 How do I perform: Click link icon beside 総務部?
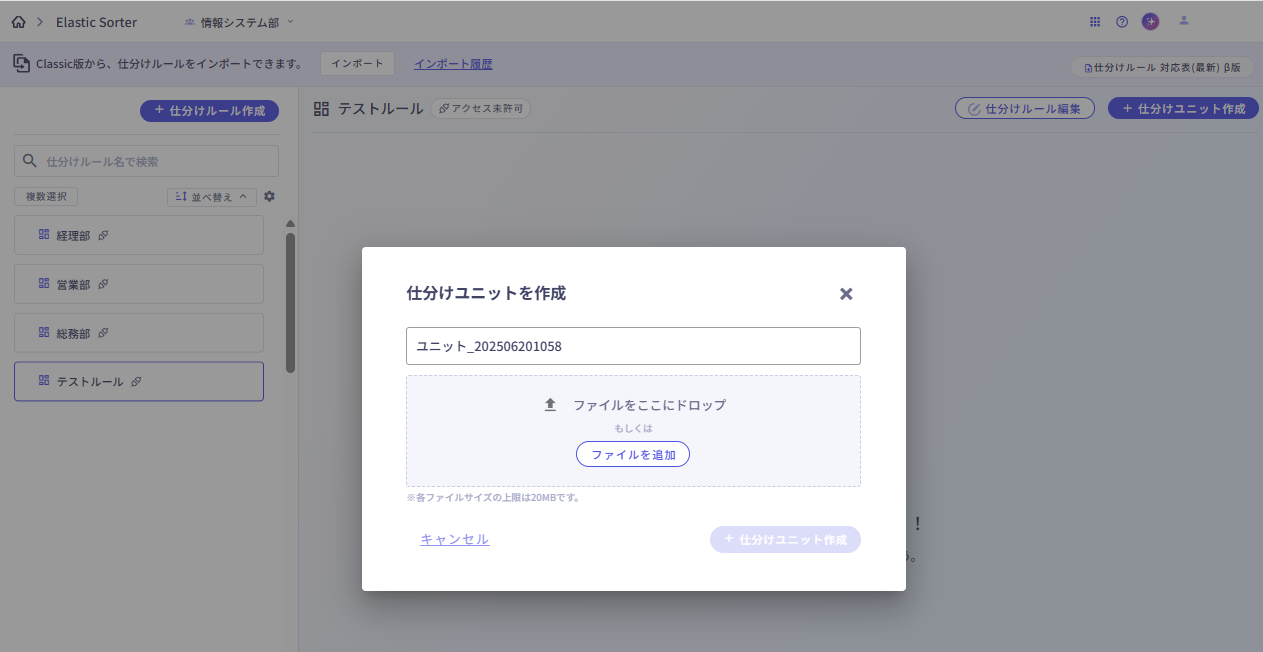pos(103,333)
